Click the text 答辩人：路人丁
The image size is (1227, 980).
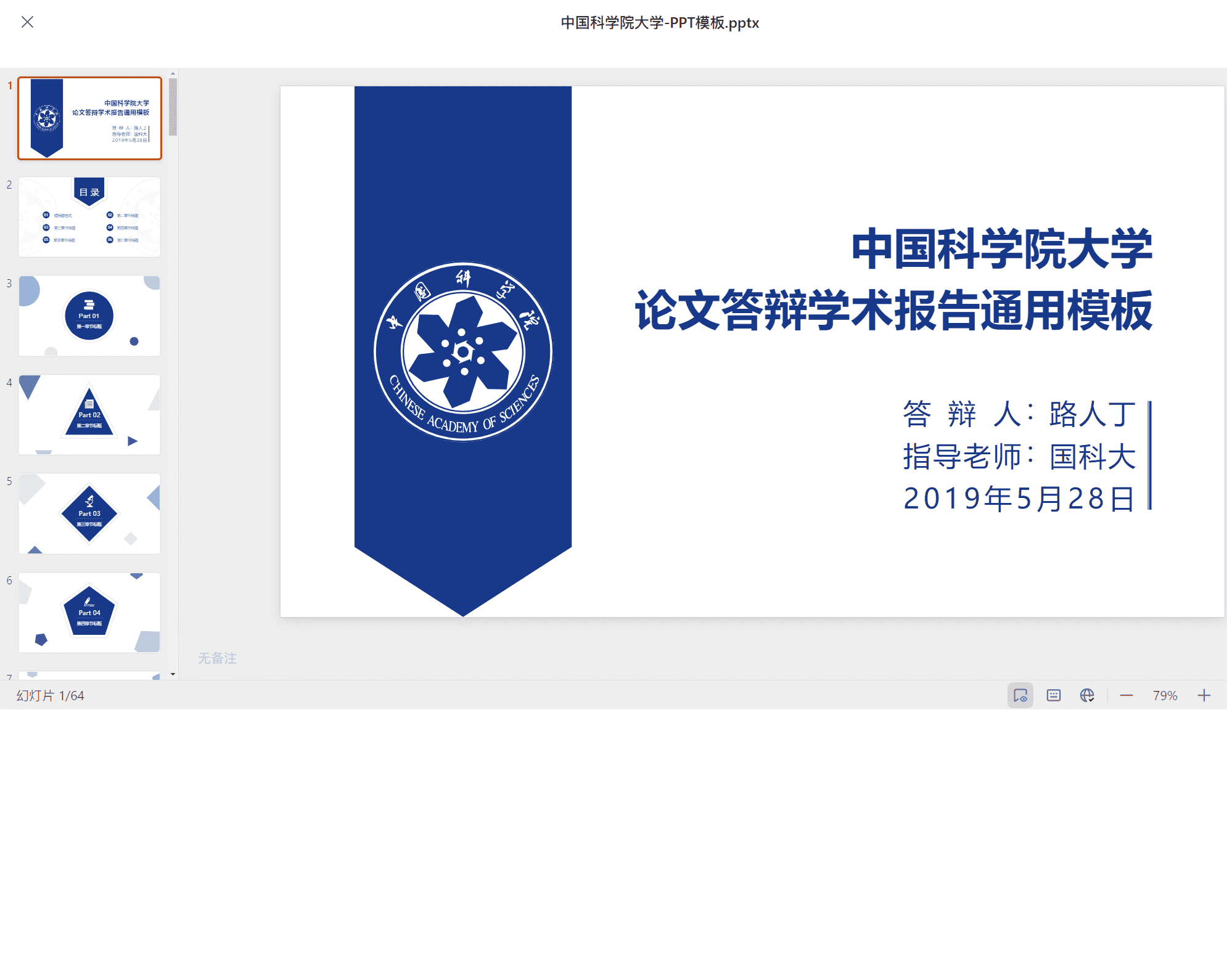pos(1019,414)
